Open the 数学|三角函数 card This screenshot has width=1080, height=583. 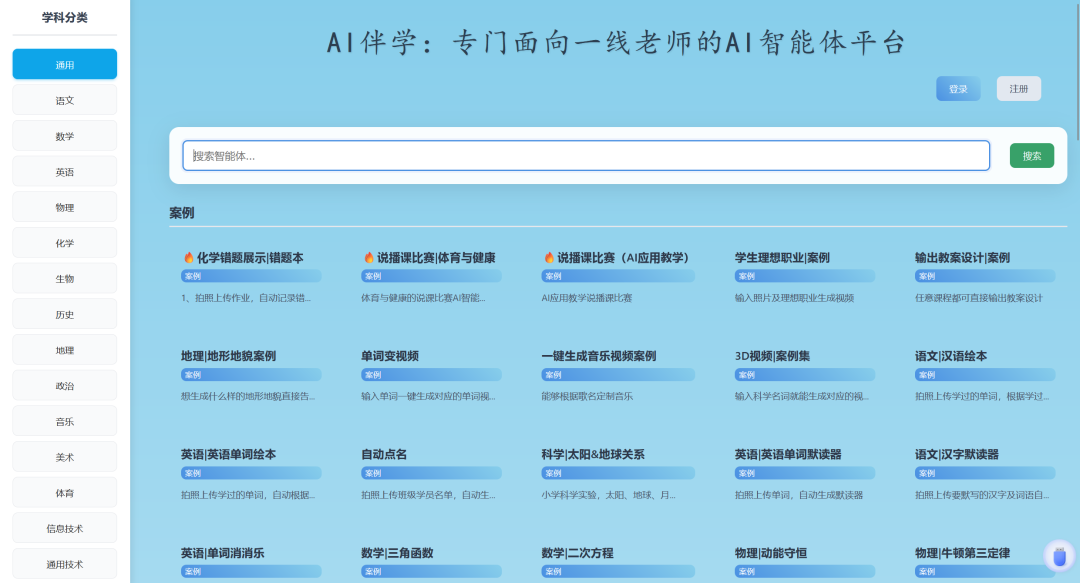coord(397,553)
